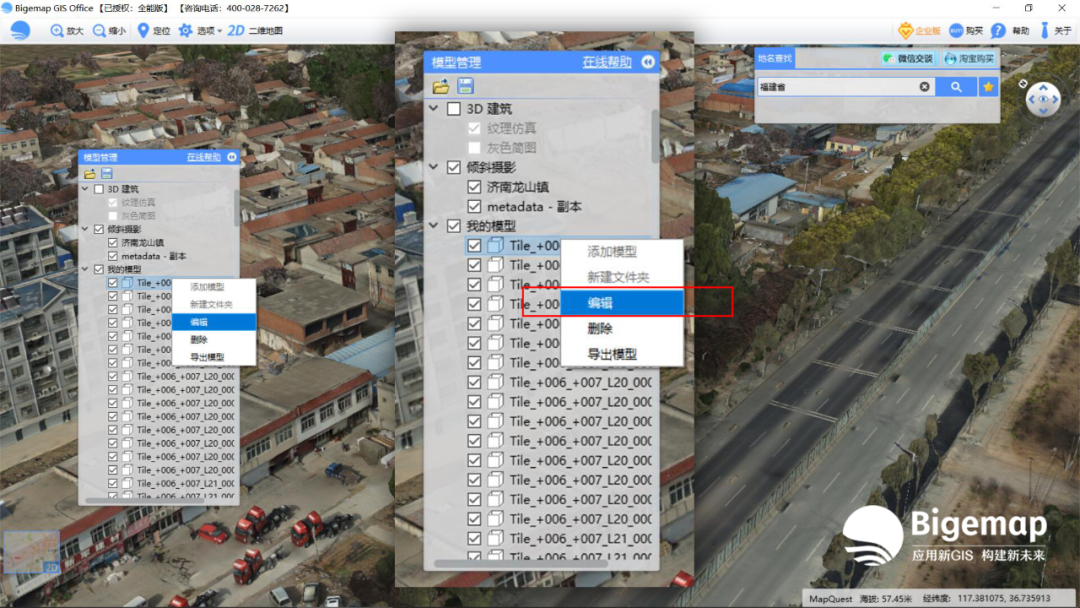Click the overview minimap thumbnail
This screenshot has width=1080, height=608.
coord(32,552)
